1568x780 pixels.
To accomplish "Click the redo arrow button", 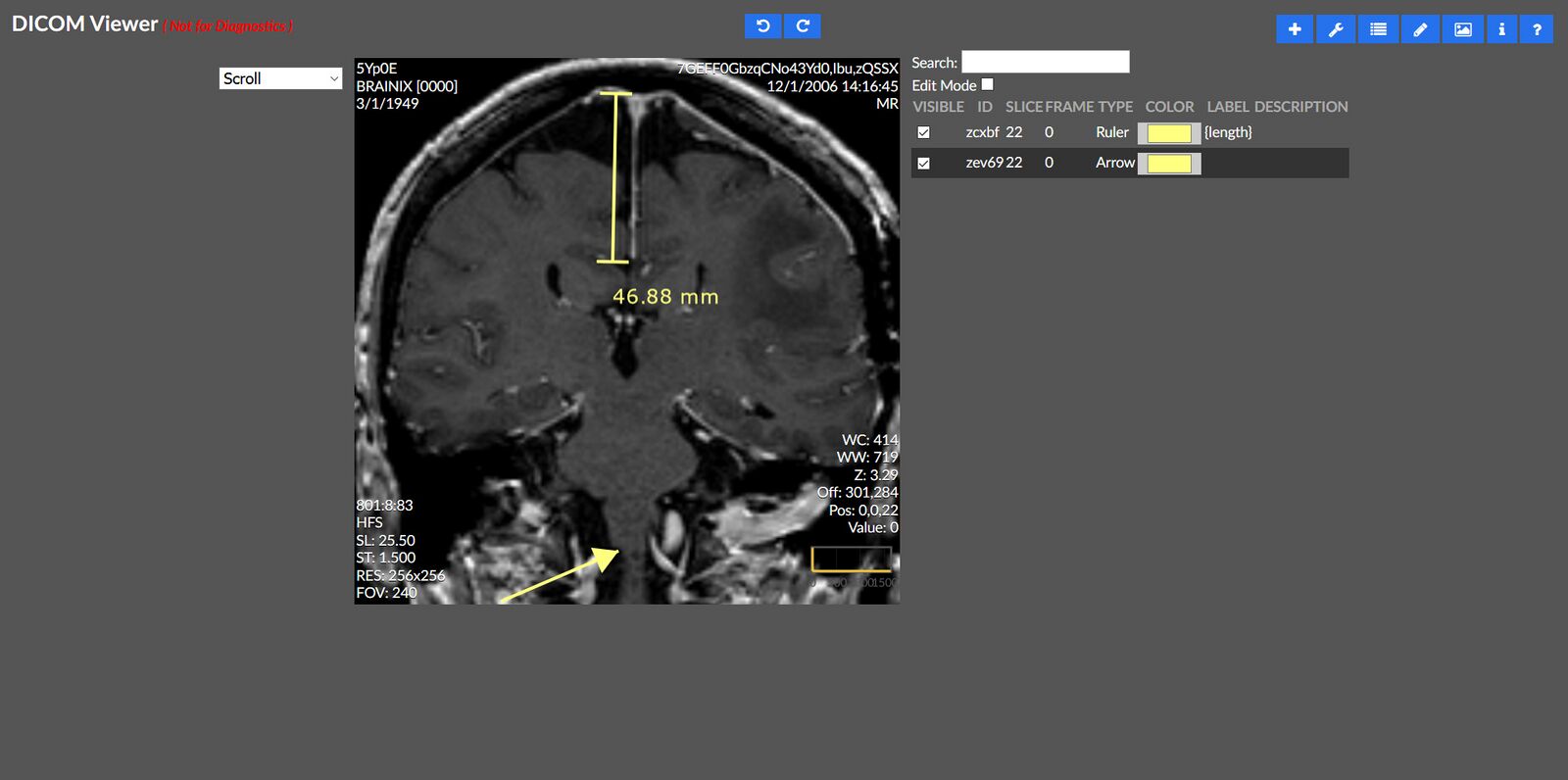I will [802, 26].
